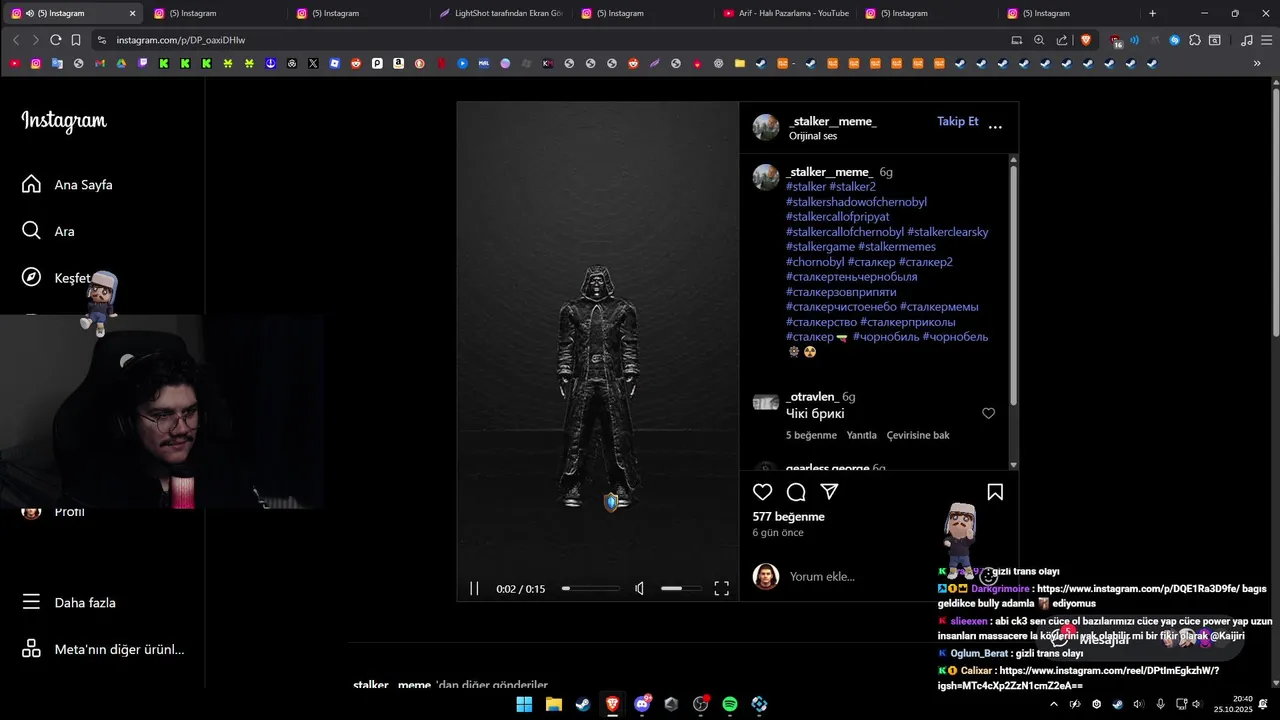Click _stalker__meme_ profile avatar in header

pyautogui.click(x=766, y=127)
